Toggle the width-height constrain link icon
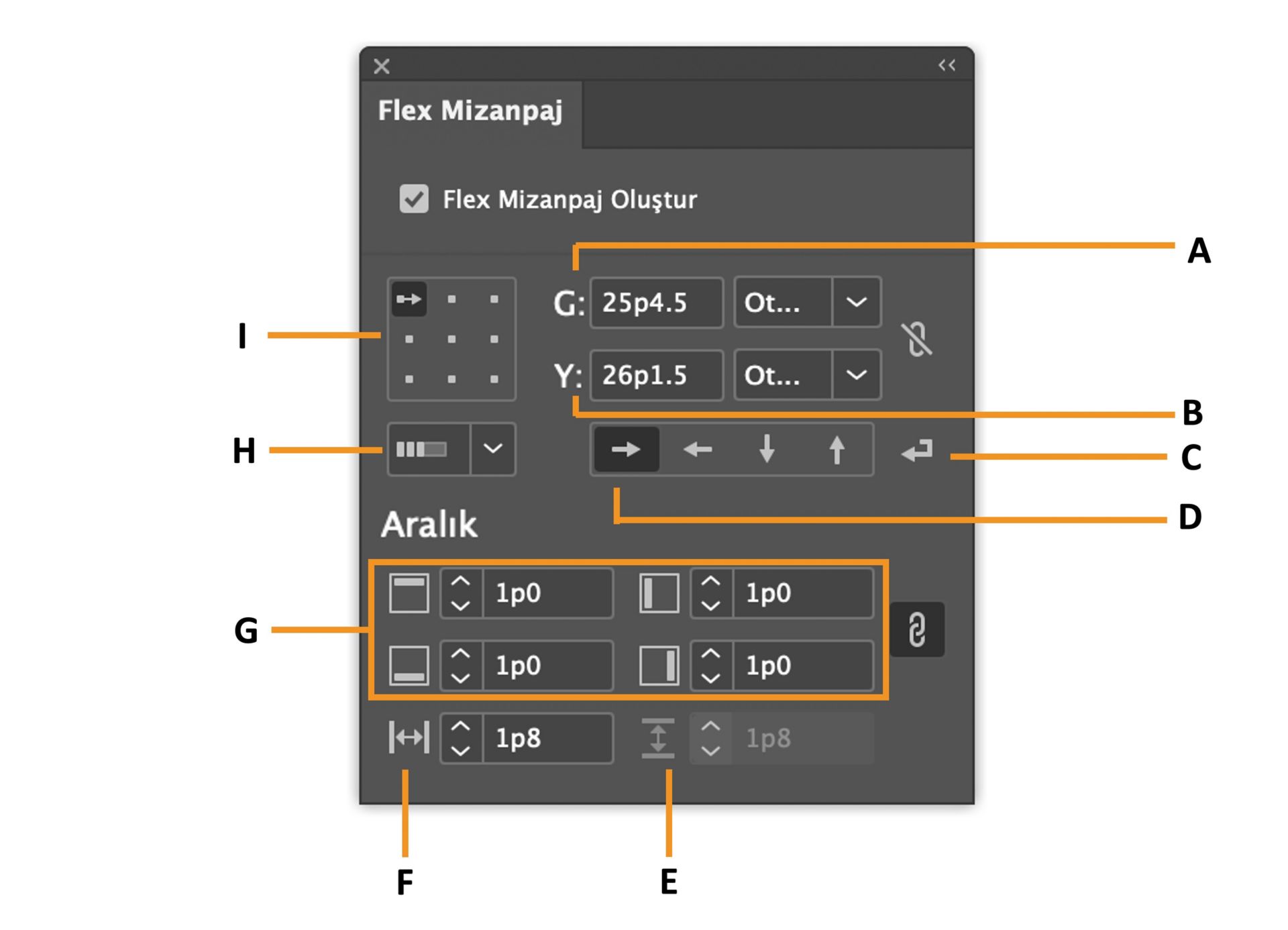 pos(917,339)
